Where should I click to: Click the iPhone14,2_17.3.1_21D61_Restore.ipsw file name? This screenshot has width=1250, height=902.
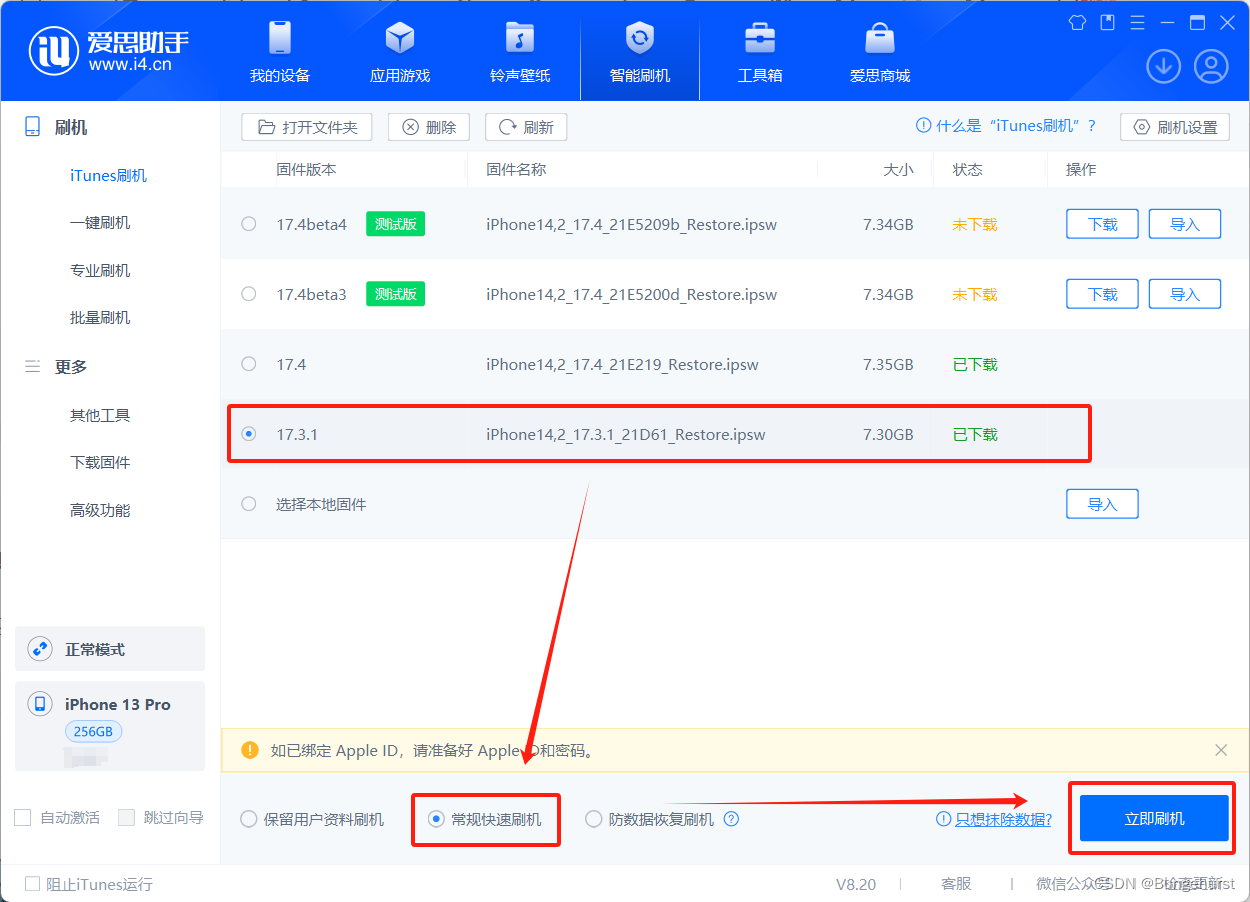point(626,434)
